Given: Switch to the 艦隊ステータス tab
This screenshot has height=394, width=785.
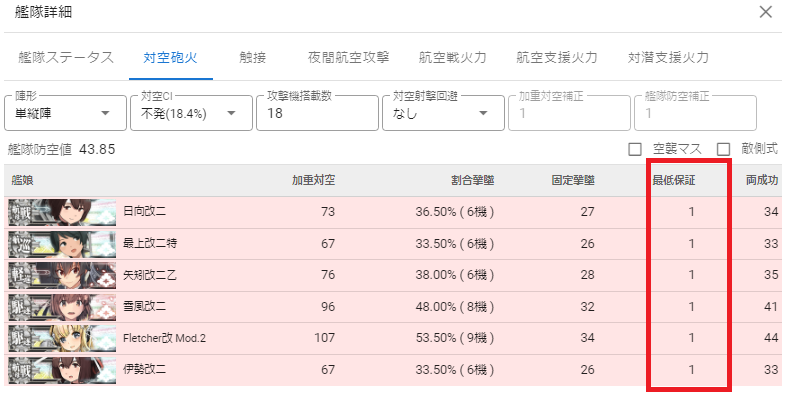Looking at the screenshot, I should point(66,58).
